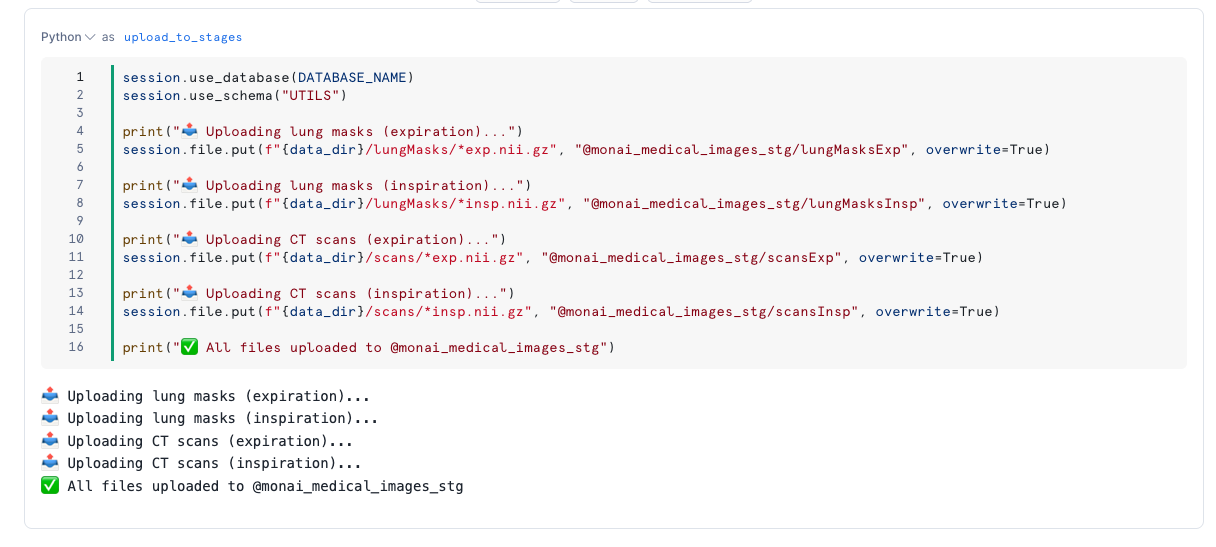Click the "All files uploaded" output text
This screenshot has height=547, width=1216.
pos(265,486)
